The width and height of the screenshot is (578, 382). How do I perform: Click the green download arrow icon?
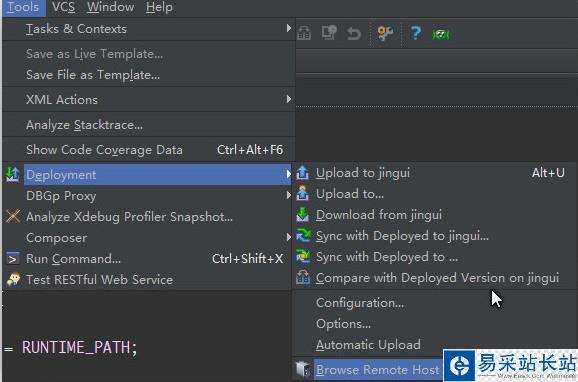(x=303, y=215)
